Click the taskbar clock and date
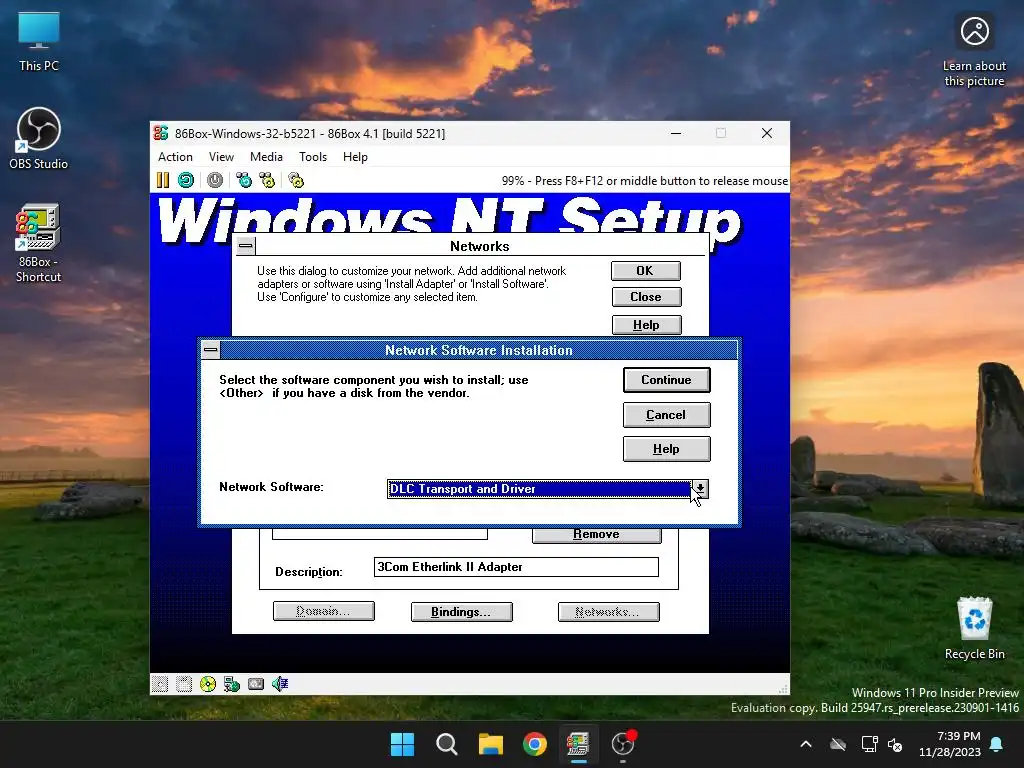This screenshot has width=1024, height=768. coord(950,744)
